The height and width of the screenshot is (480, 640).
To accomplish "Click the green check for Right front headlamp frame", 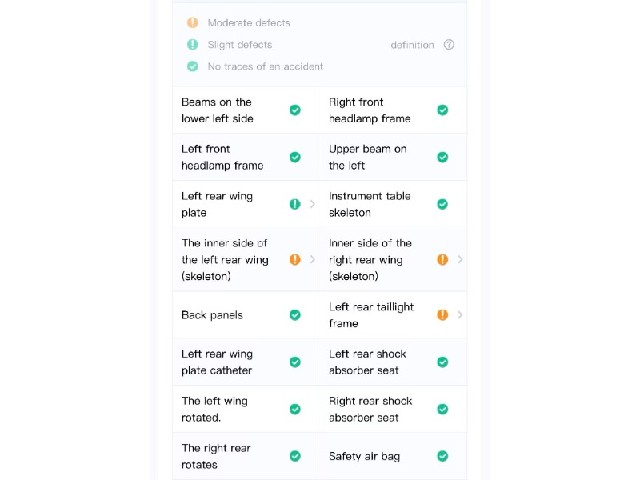I will tap(442, 110).
